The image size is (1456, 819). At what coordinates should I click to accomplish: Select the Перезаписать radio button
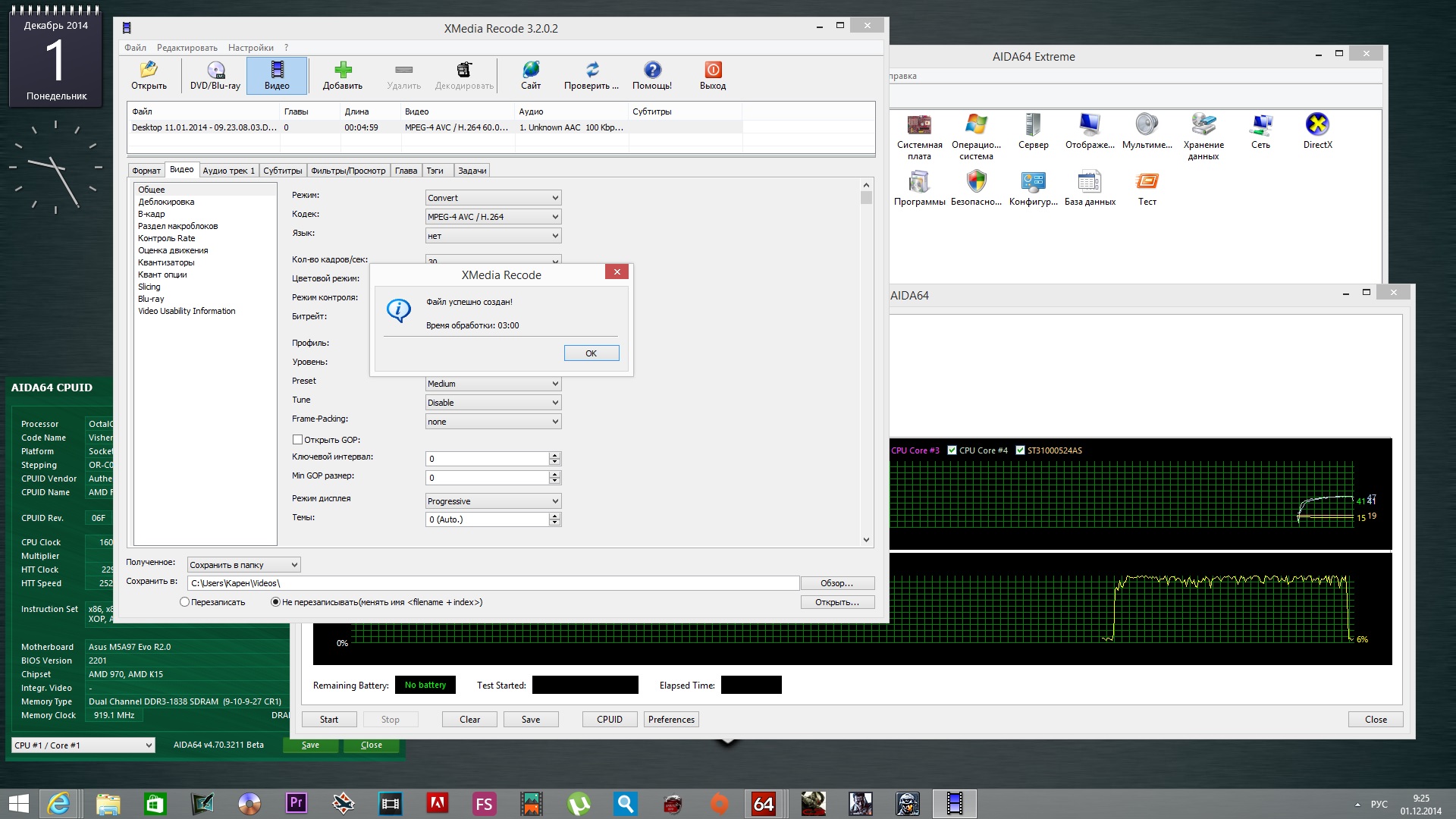[184, 602]
